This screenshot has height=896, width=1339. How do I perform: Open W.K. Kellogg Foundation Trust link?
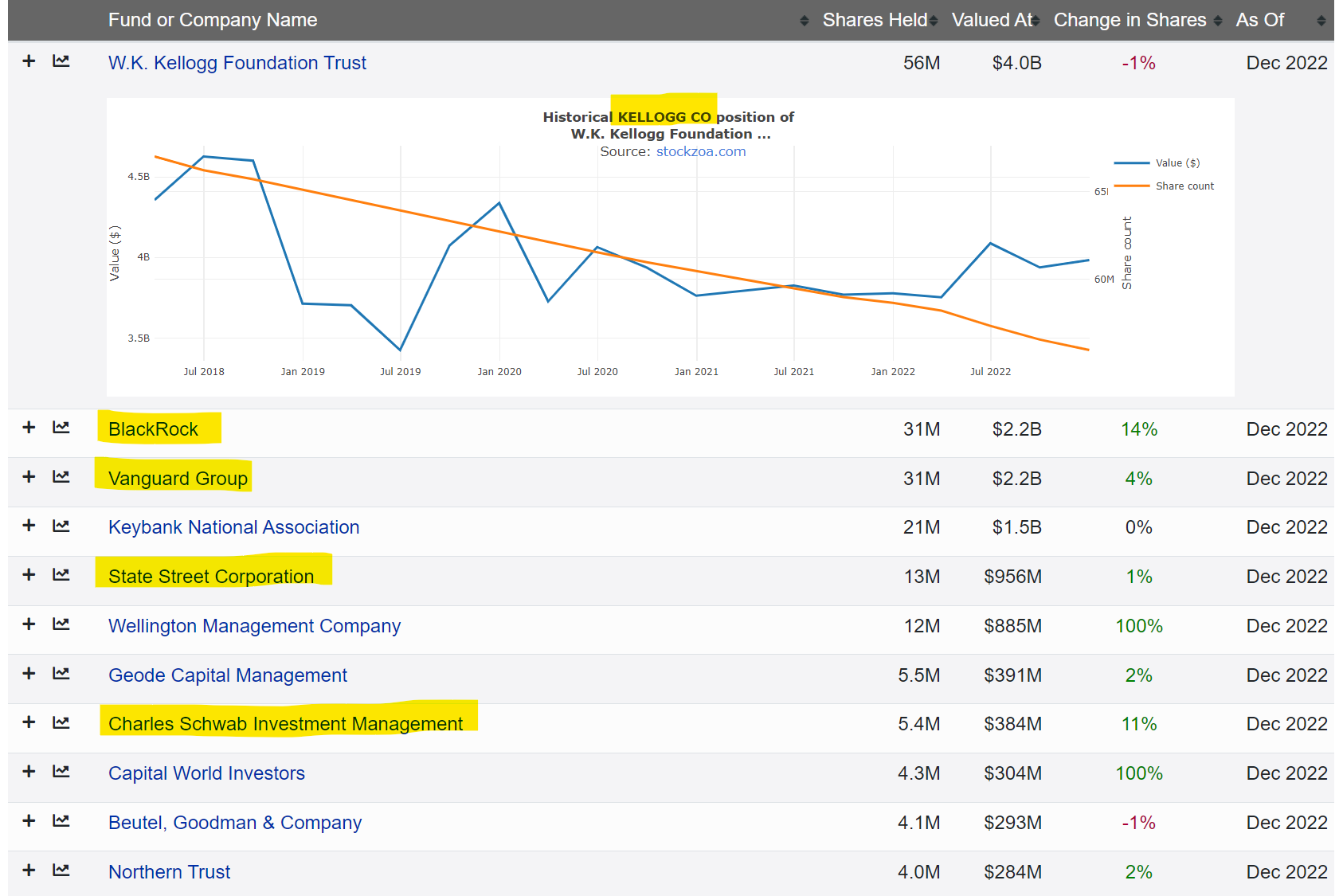coord(237,63)
